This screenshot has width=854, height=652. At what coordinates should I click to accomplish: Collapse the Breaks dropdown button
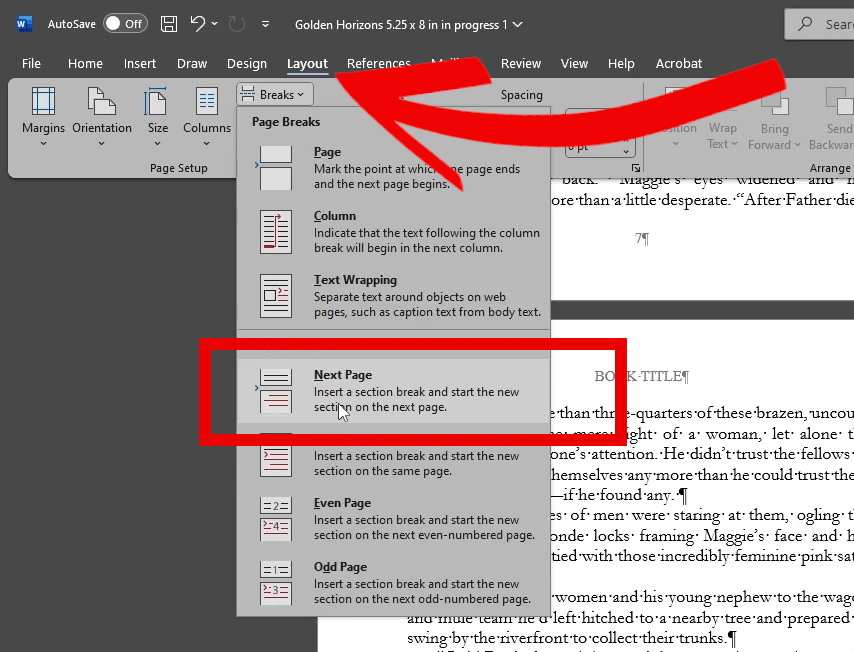pos(274,94)
